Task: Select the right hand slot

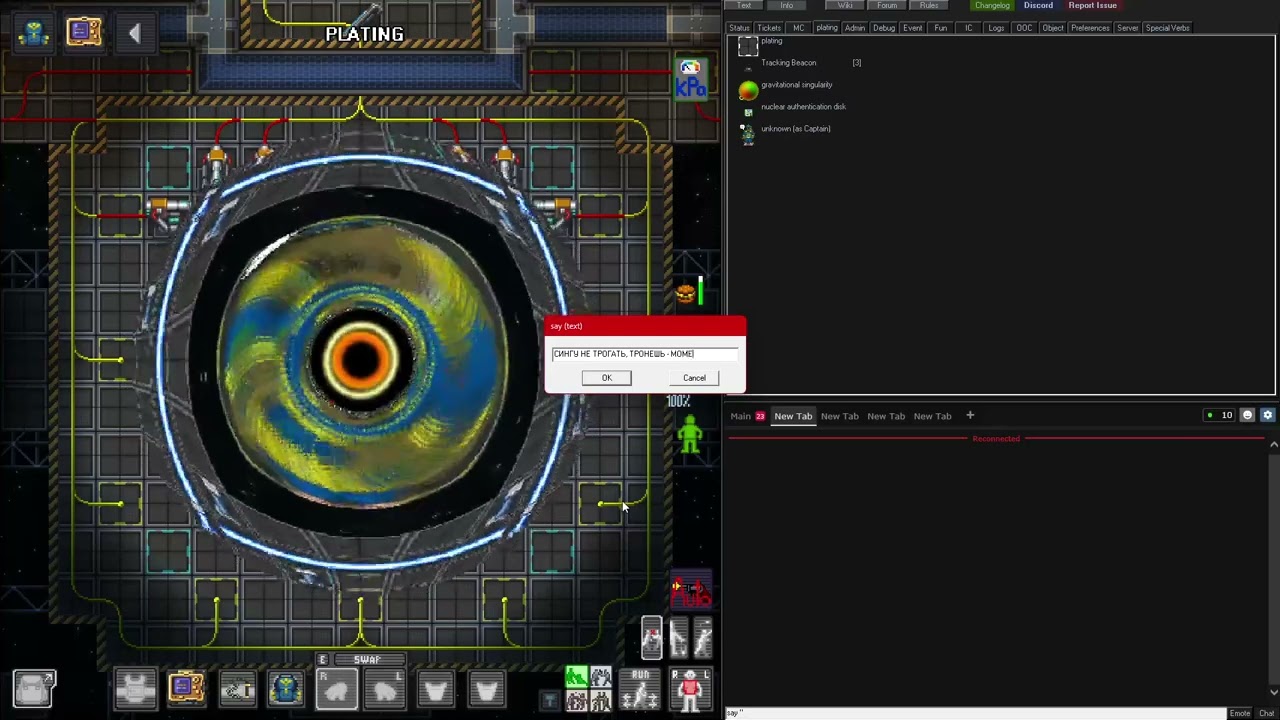Action: [337, 689]
